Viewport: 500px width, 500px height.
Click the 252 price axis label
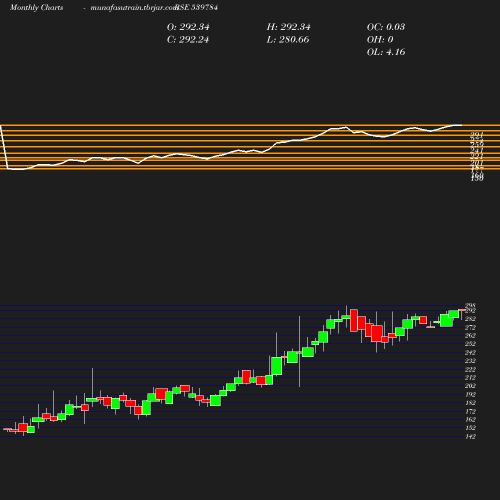[470, 344]
